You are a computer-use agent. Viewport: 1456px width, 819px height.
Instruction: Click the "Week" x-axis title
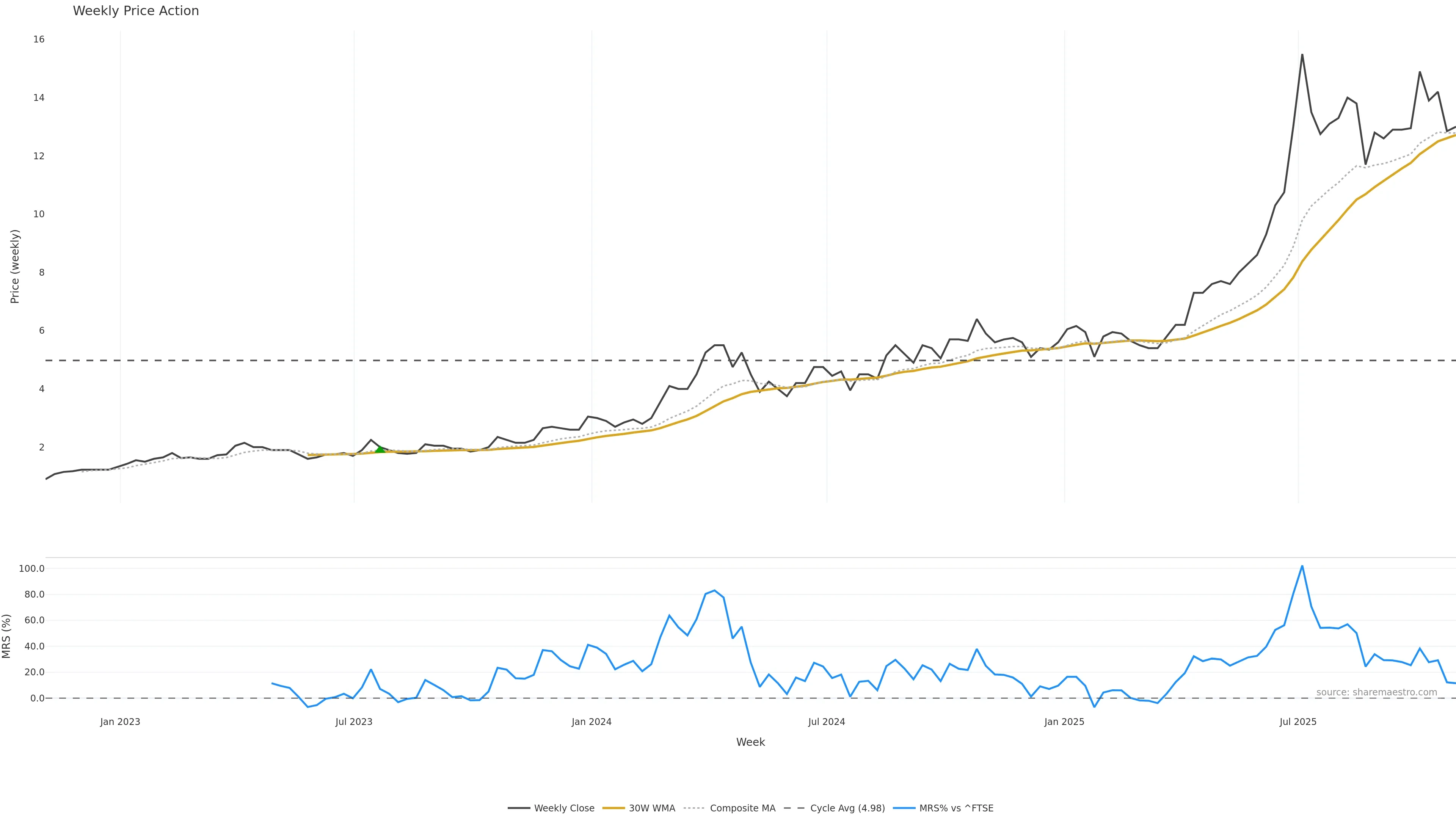(x=750, y=742)
